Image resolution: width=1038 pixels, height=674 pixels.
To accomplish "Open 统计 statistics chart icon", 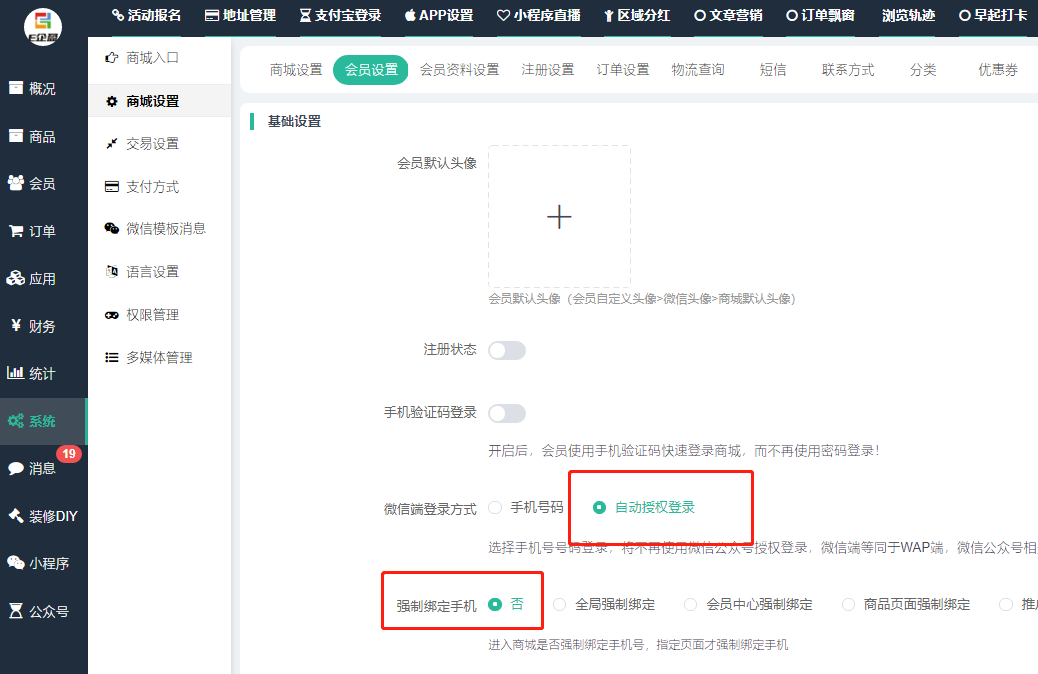I will click(x=16, y=373).
